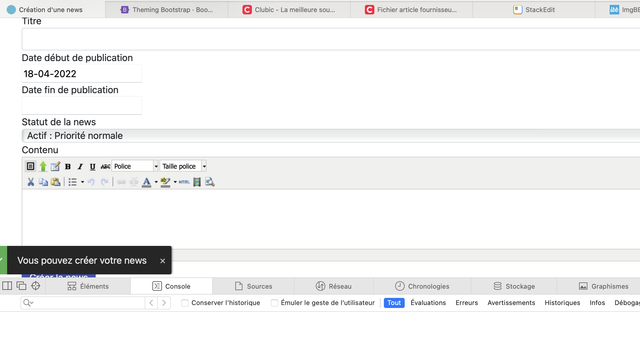Screen dimensions: 640x364
Task: Open the Console inspector tab
Action: click(171, 286)
